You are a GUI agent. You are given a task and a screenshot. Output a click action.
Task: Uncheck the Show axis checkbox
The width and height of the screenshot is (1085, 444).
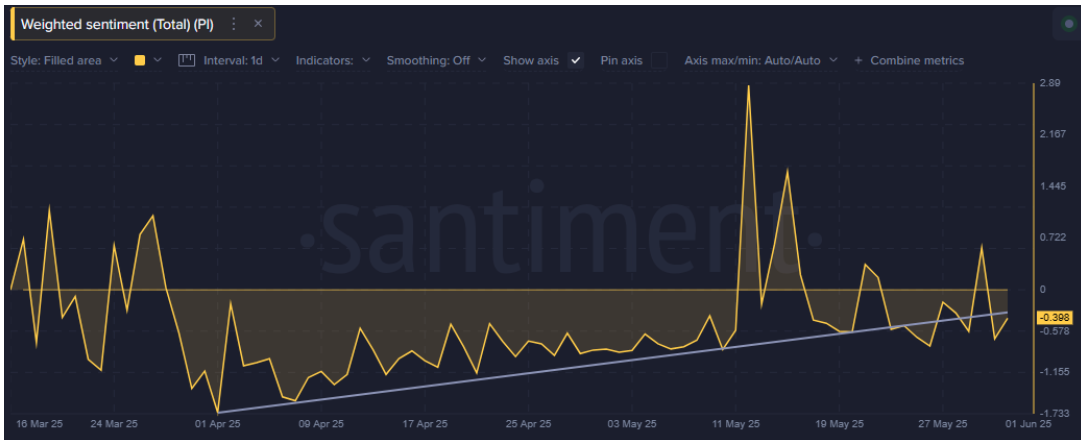[575, 60]
